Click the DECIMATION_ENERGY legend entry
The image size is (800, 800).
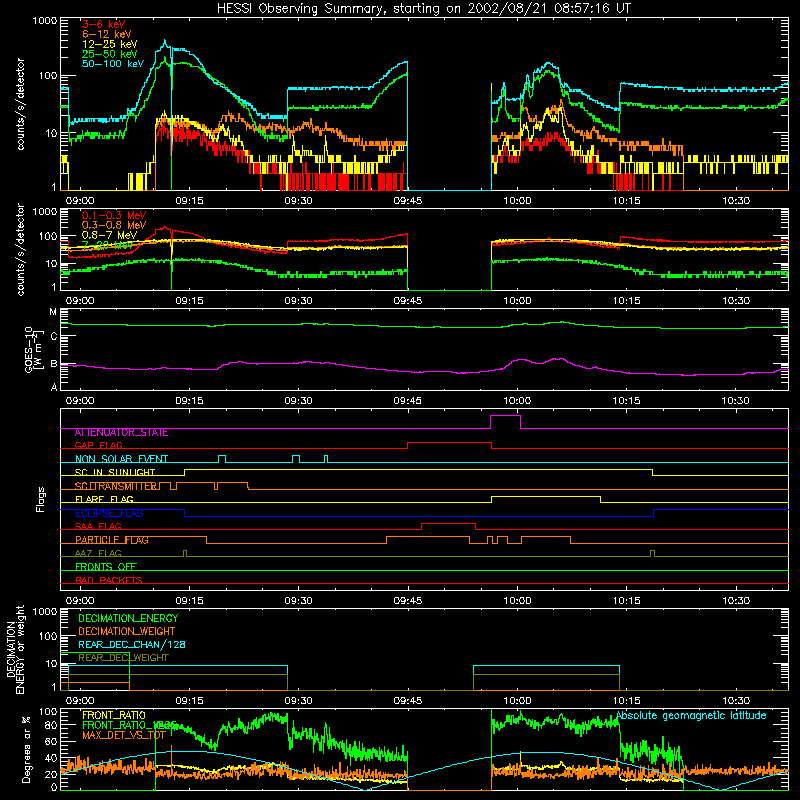coord(128,618)
